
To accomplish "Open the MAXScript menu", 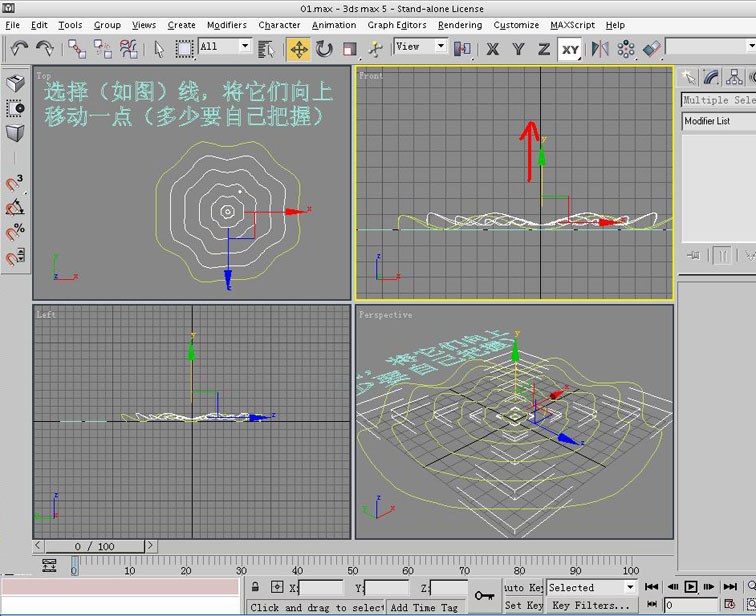I will point(572,25).
